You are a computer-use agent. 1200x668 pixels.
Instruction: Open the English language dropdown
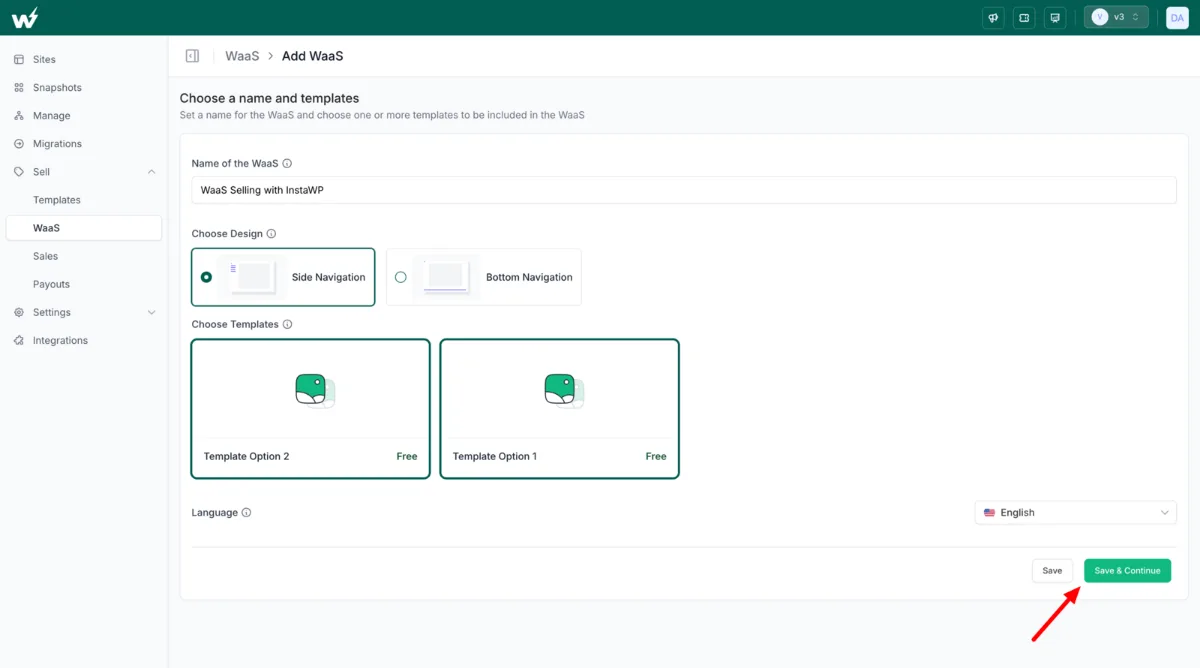(1076, 513)
